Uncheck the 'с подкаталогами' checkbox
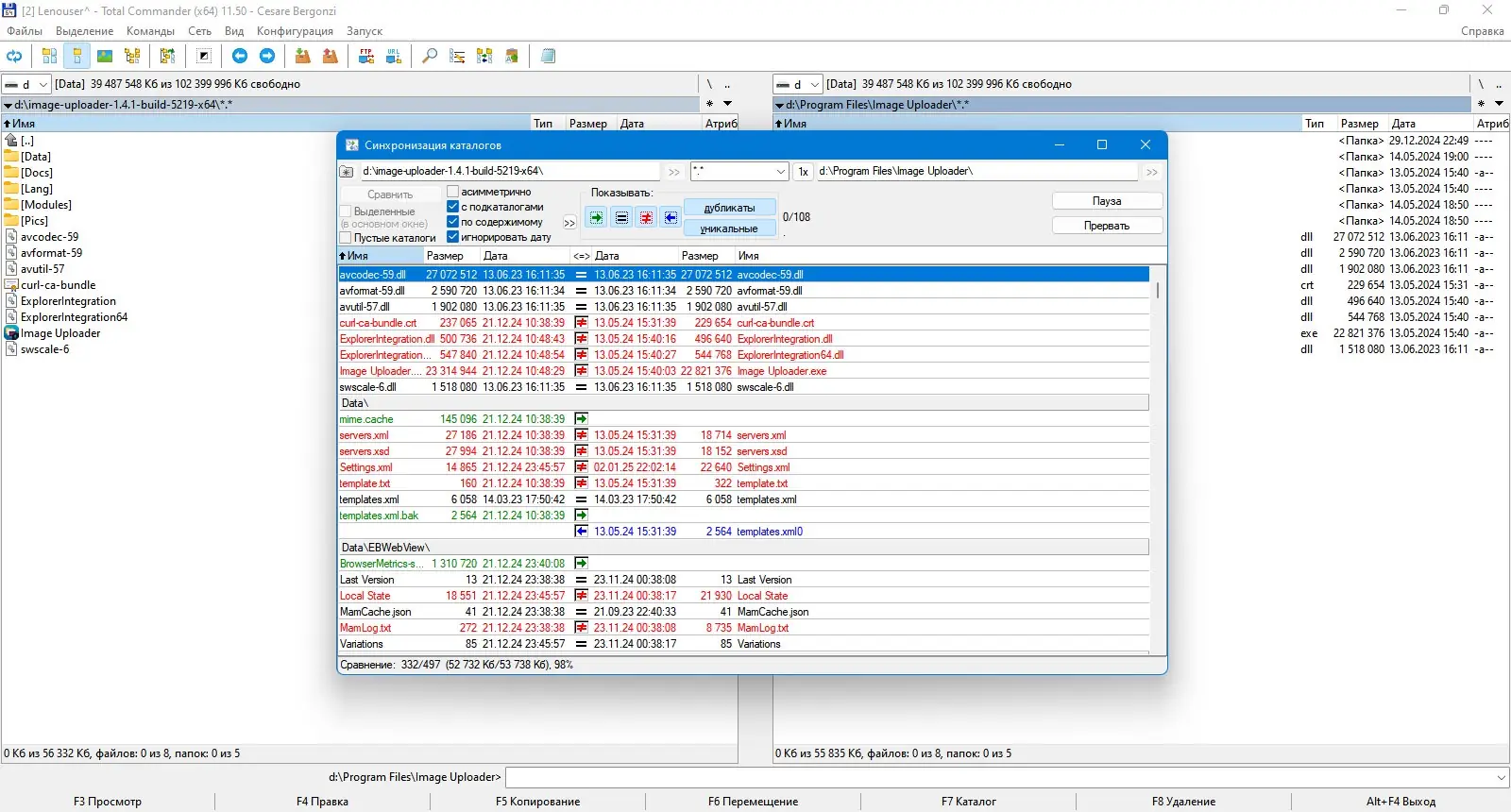Screen dimensions: 1511x812 coord(453,207)
